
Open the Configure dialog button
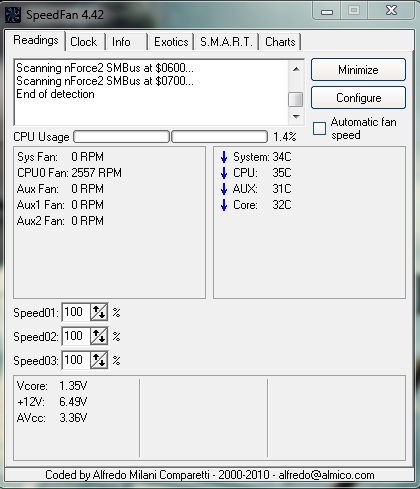point(358,98)
